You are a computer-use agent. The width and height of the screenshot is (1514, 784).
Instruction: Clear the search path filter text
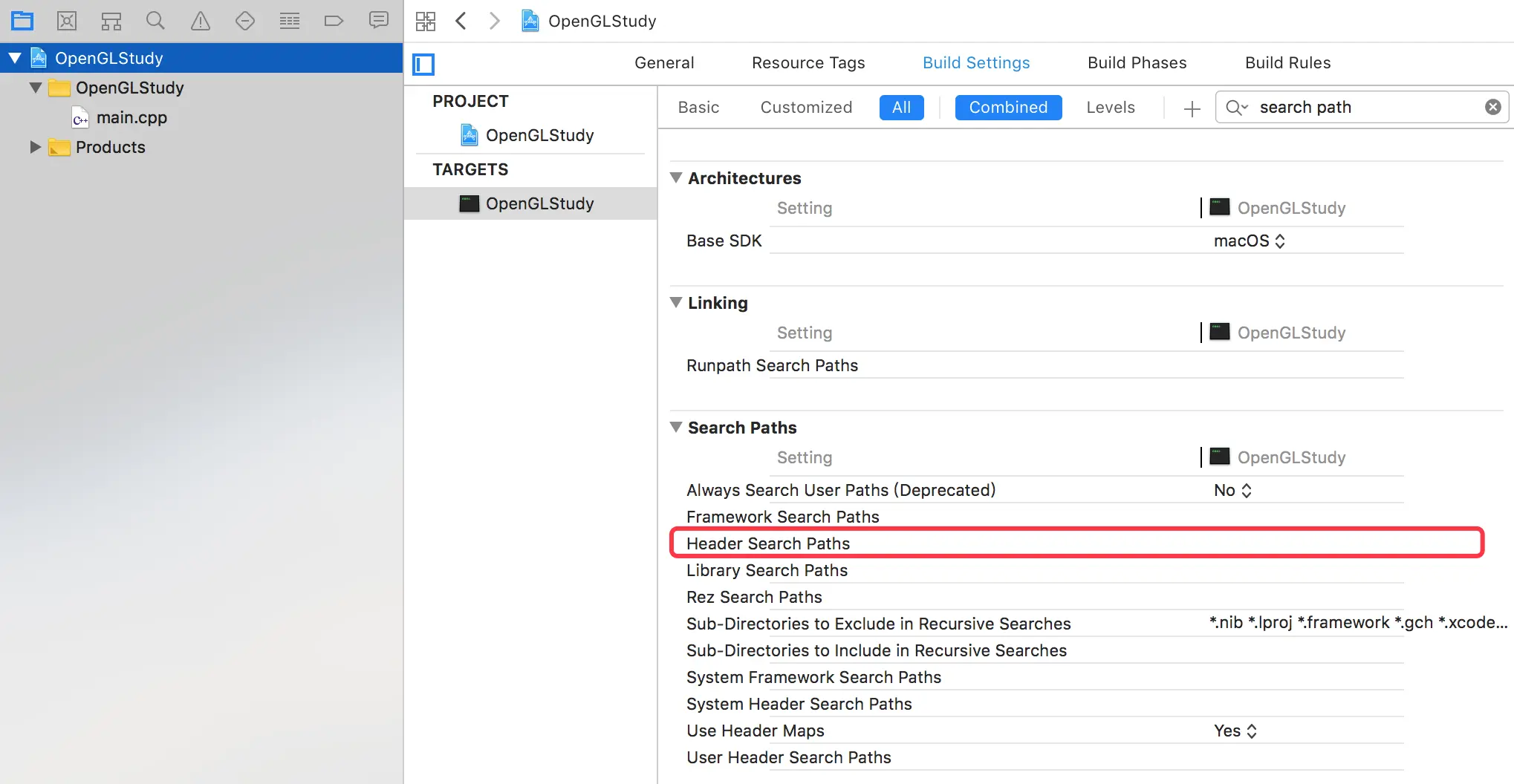[x=1493, y=107]
